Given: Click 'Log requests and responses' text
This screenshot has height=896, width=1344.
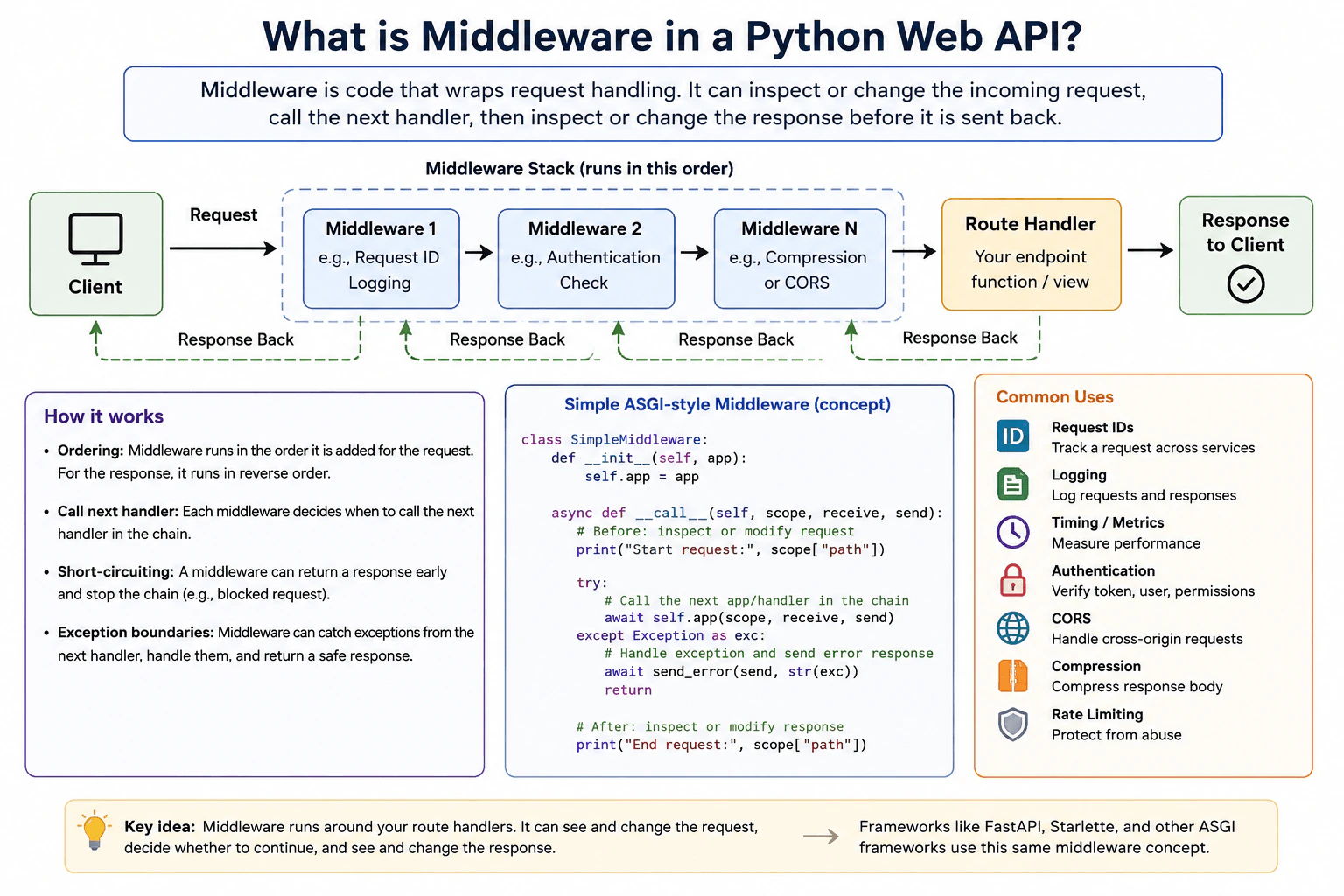Looking at the screenshot, I should [x=1144, y=495].
